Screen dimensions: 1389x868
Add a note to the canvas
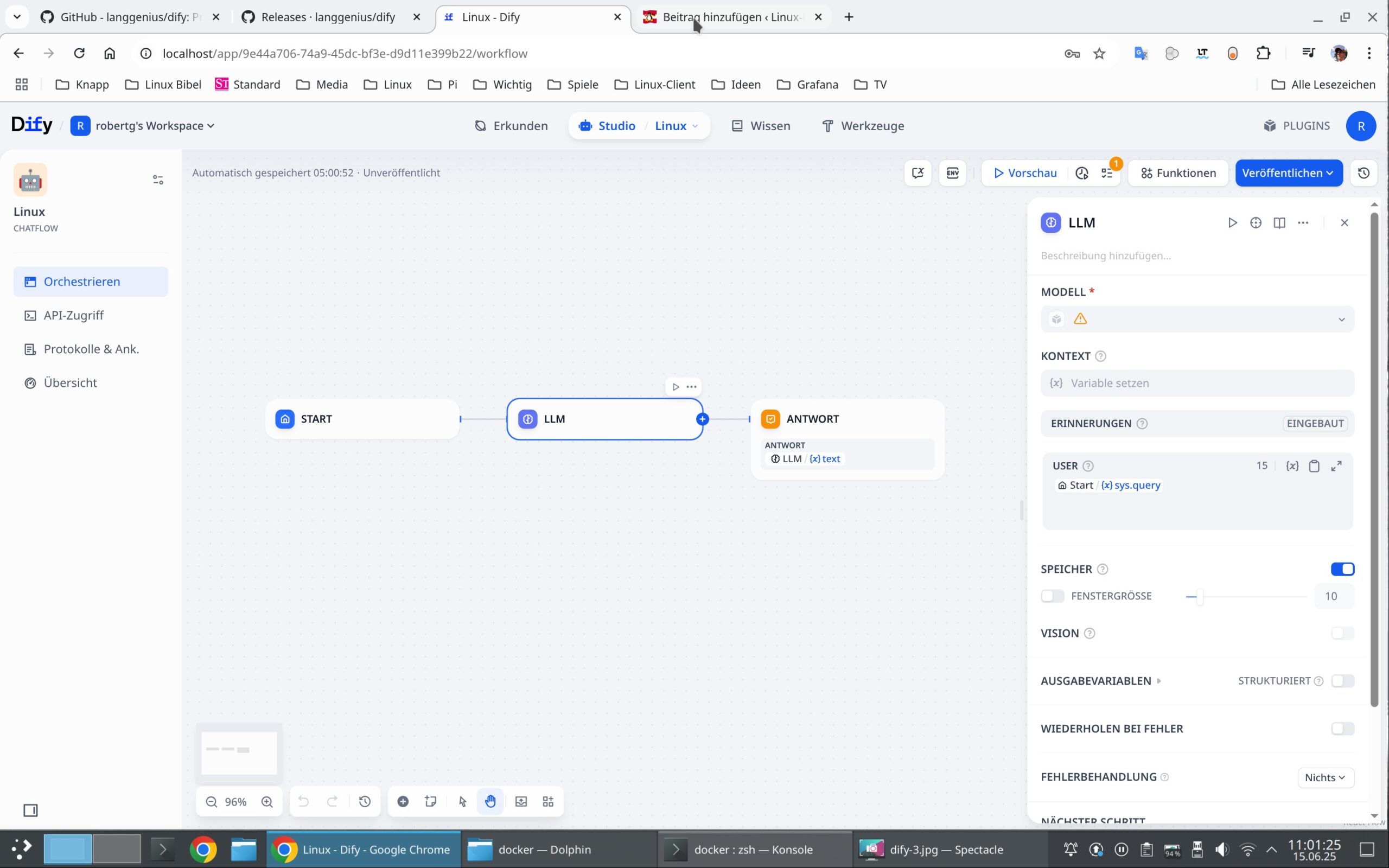point(430,801)
